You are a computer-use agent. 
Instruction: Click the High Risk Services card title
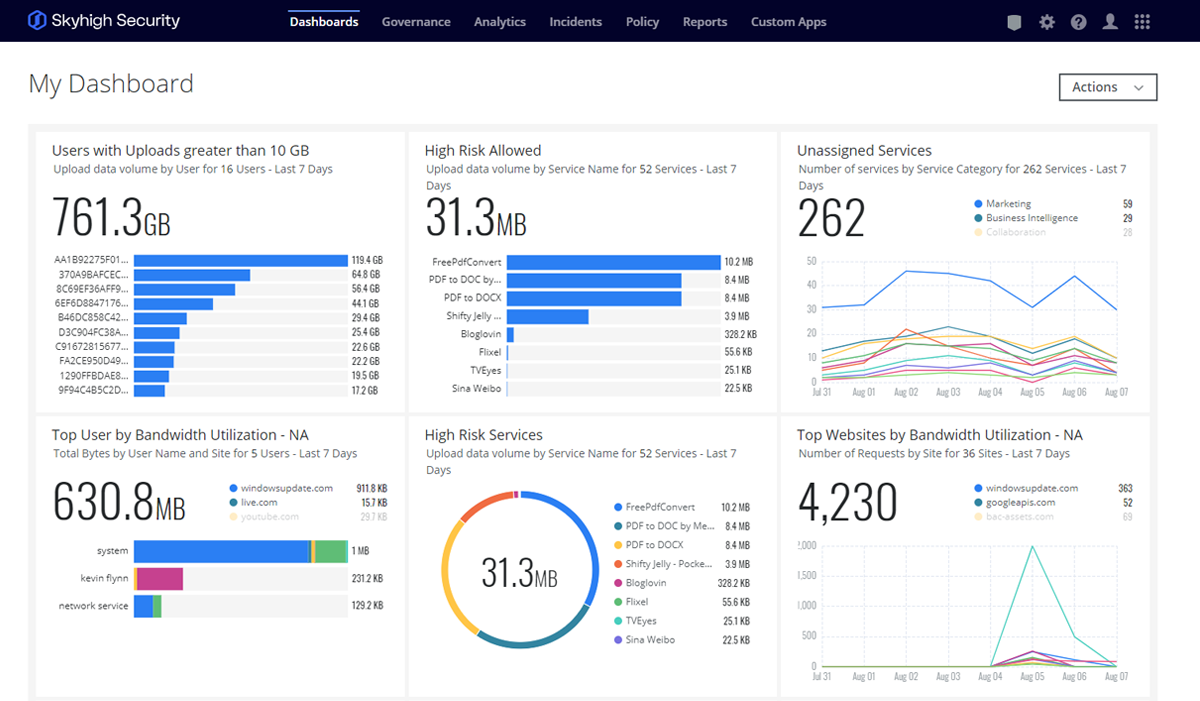click(x=483, y=435)
